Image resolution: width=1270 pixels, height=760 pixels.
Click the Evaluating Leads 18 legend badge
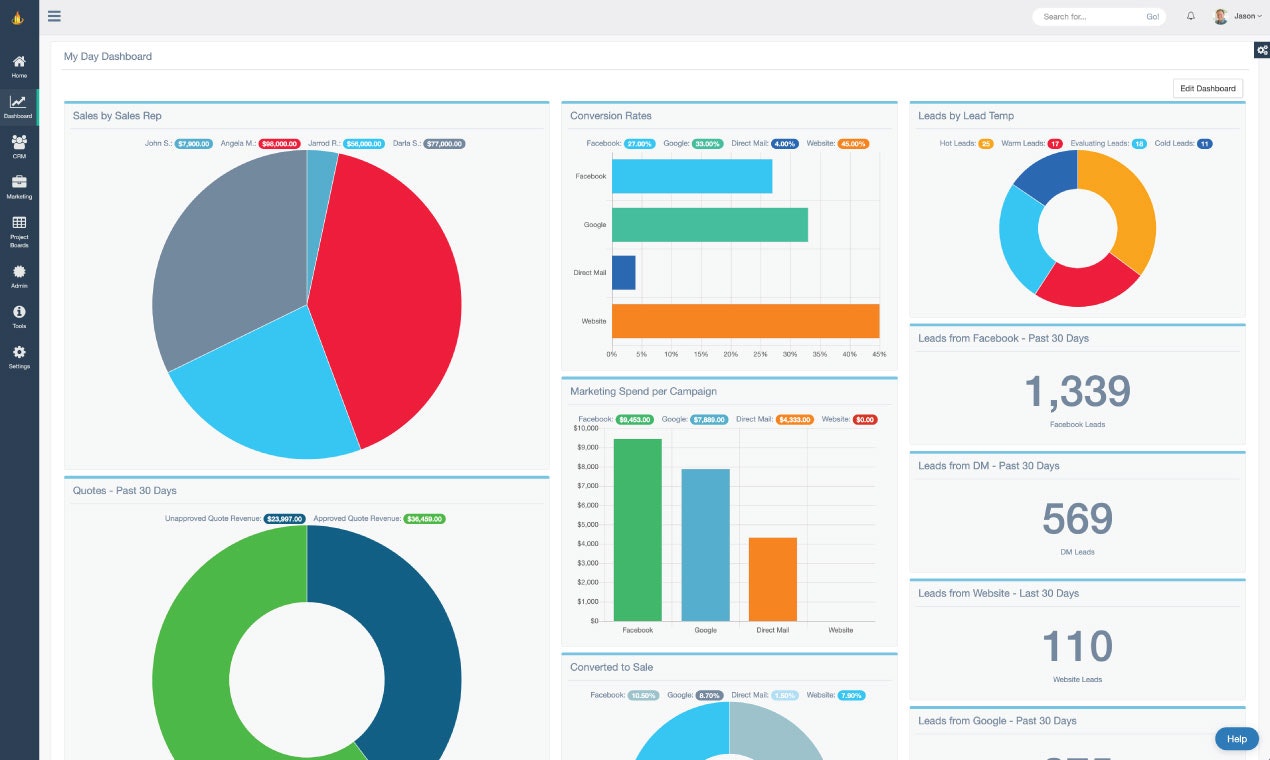tap(1139, 144)
